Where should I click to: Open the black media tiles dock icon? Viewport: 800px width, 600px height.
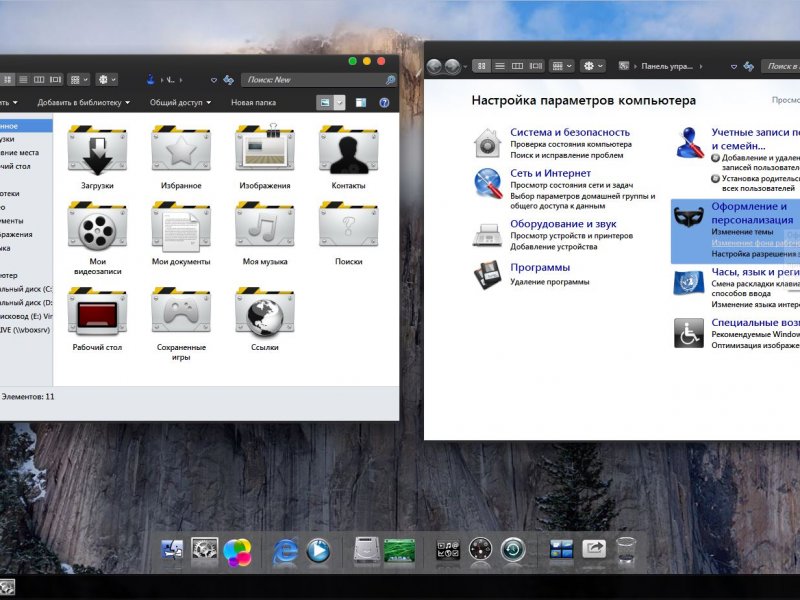448,551
